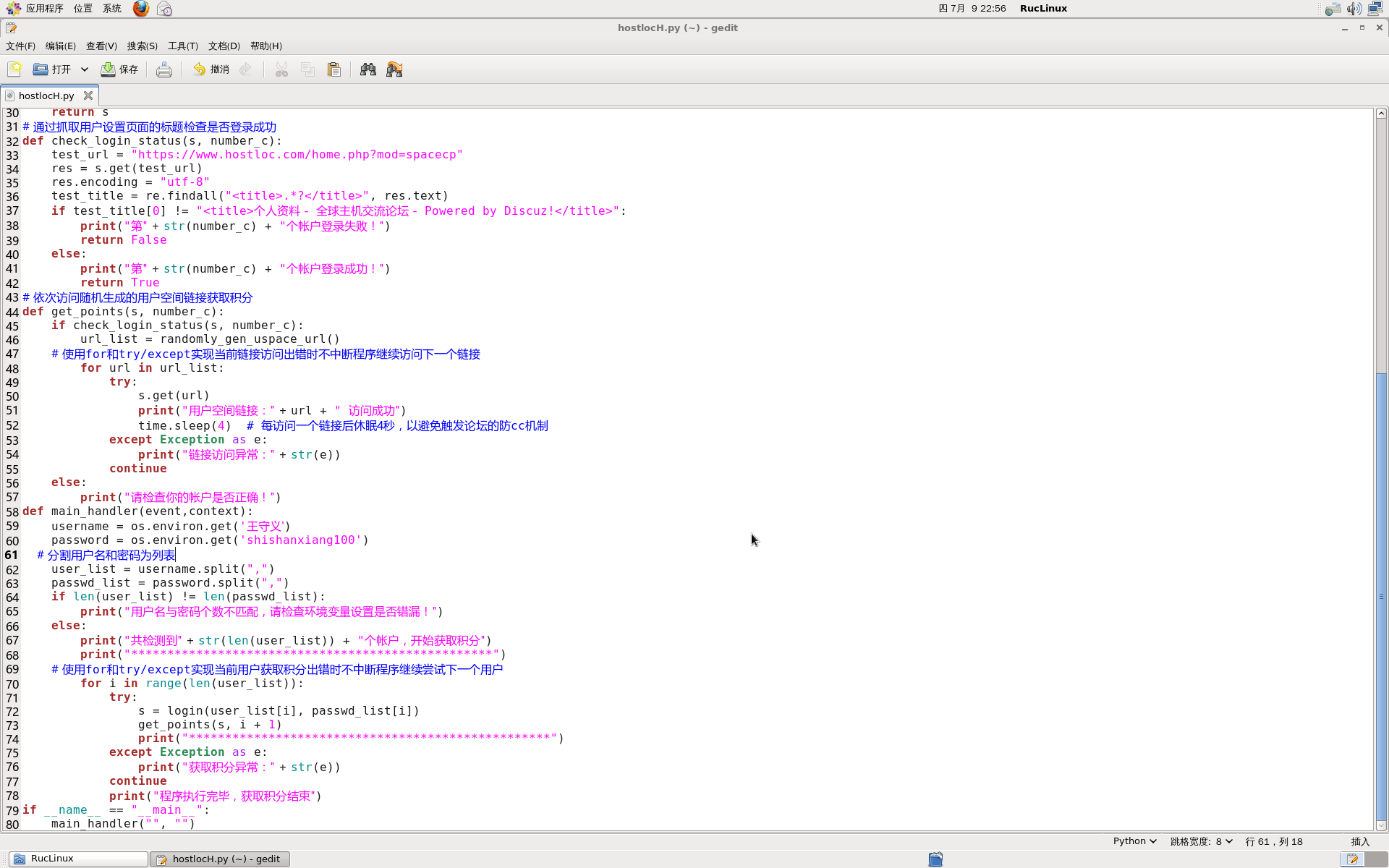Copy selection with copy icon
The width and height of the screenshot is (1389, 868).
pos(307,69)
